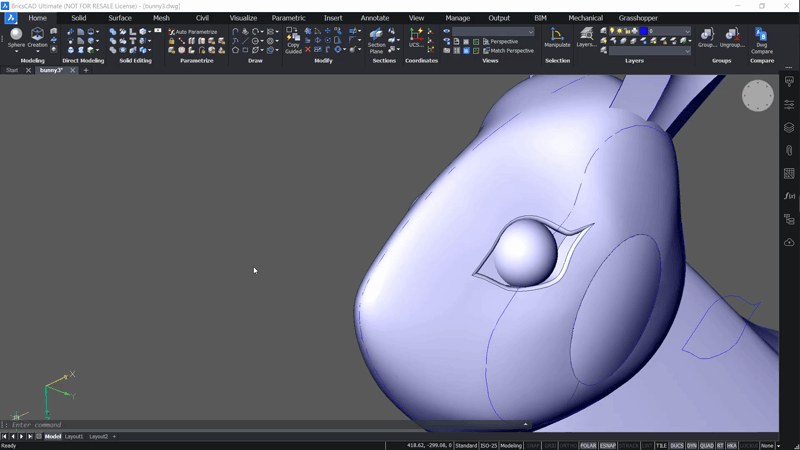
Task: Expand the Creation tool dropdown arrow
Action: click(37, 52)
